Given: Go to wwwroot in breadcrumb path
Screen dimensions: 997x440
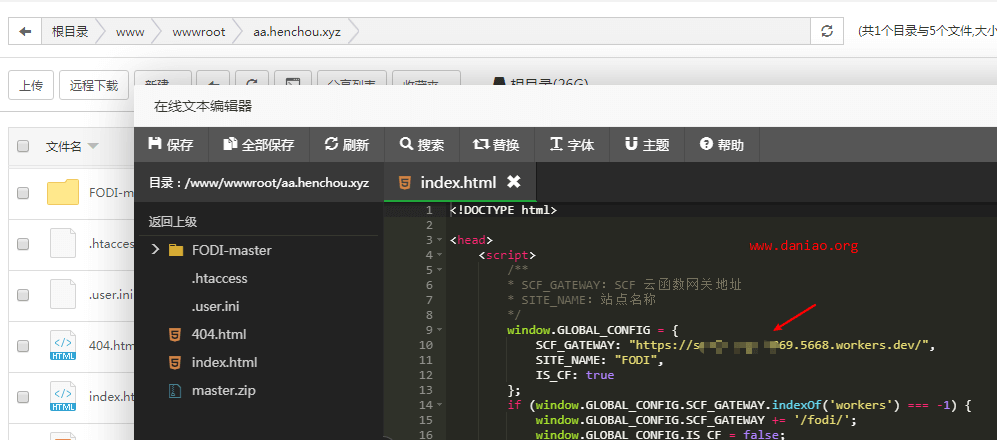Looking at the screenshot, I should (198, 31).
